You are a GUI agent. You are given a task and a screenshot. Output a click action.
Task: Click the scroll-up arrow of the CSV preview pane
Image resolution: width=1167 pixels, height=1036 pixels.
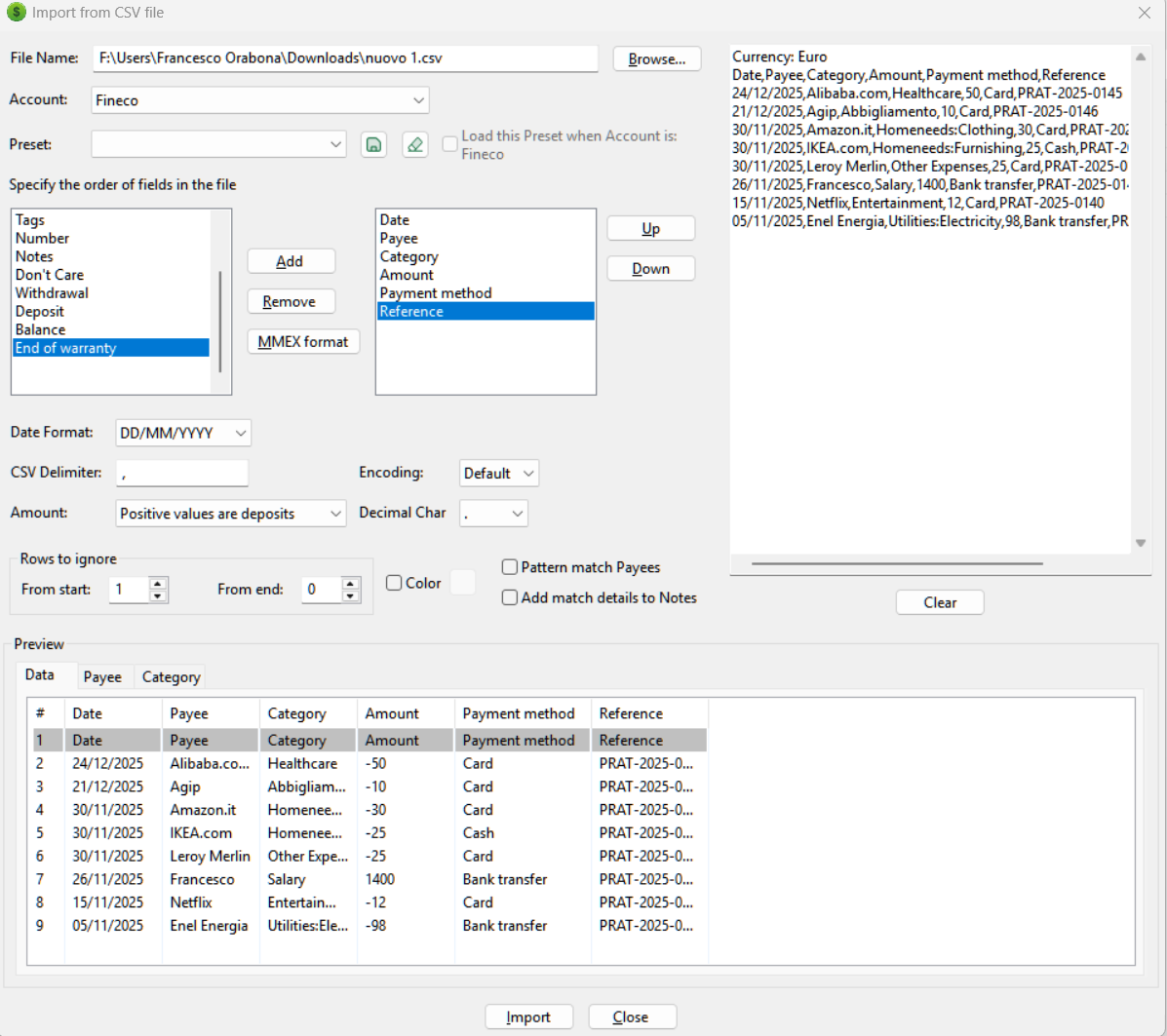1141,56
